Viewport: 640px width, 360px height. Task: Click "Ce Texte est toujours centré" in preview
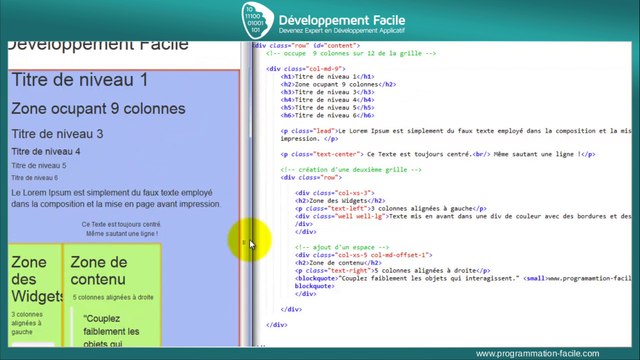pos(121,224)
